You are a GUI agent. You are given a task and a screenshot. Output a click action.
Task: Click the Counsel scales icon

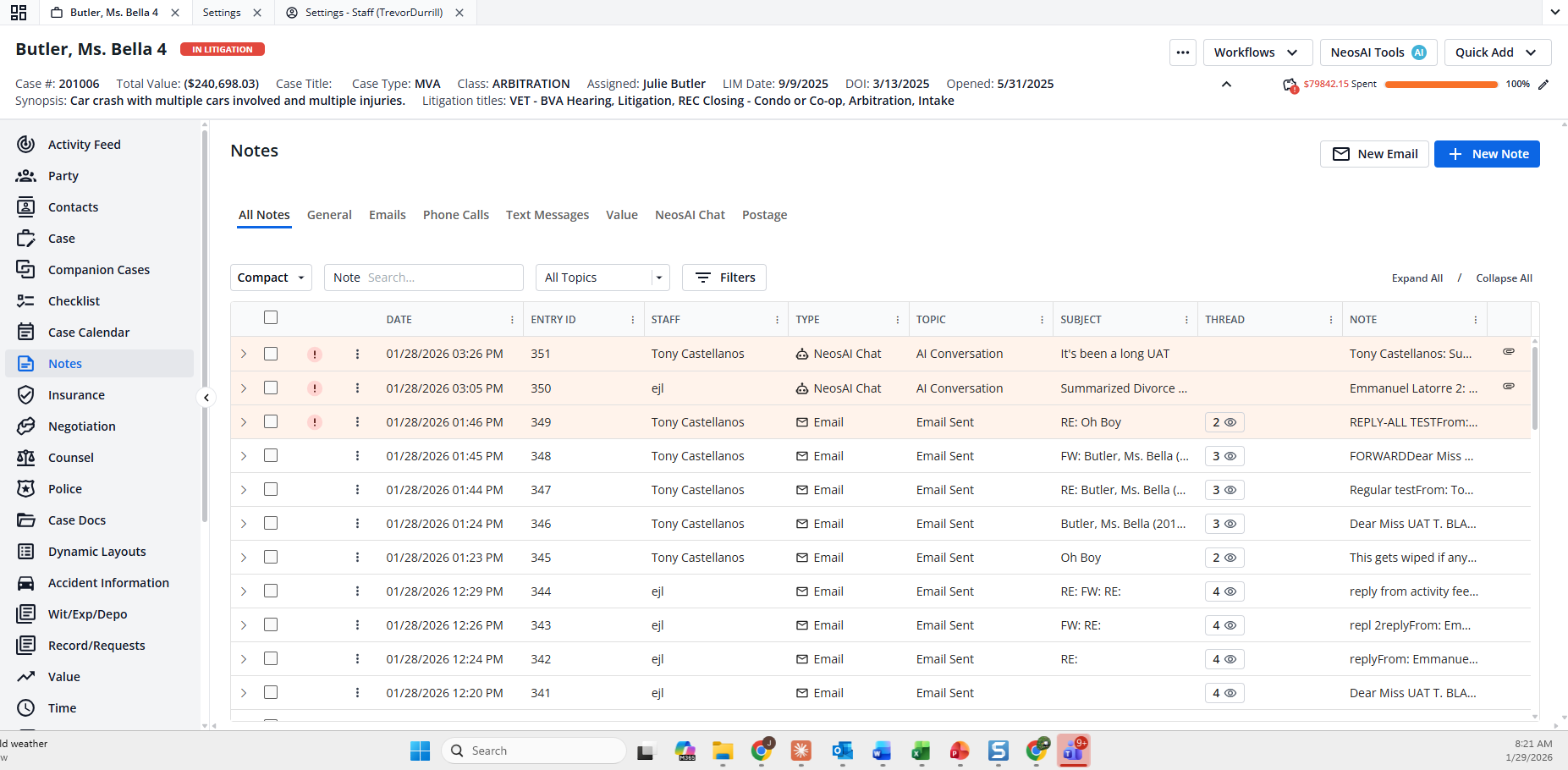point(26,458)
